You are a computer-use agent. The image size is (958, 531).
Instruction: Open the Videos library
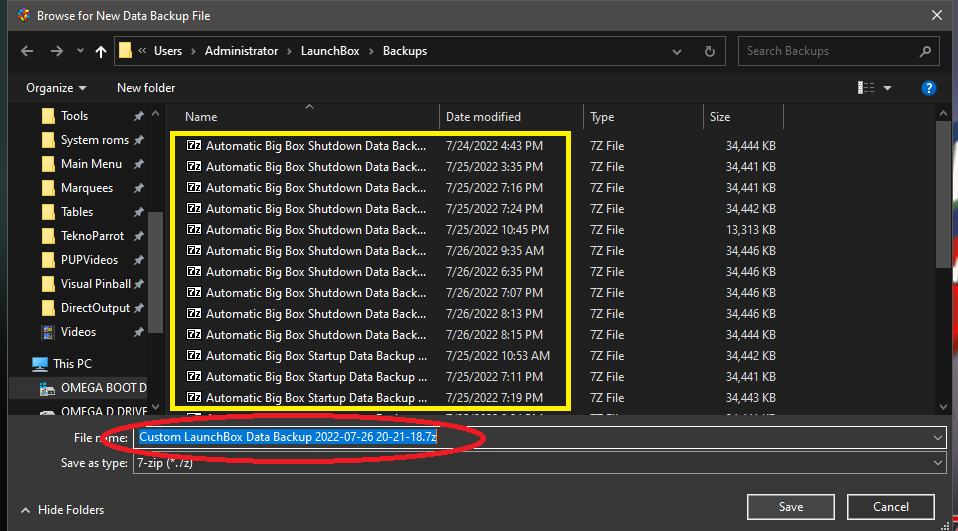tap(78, 332)
